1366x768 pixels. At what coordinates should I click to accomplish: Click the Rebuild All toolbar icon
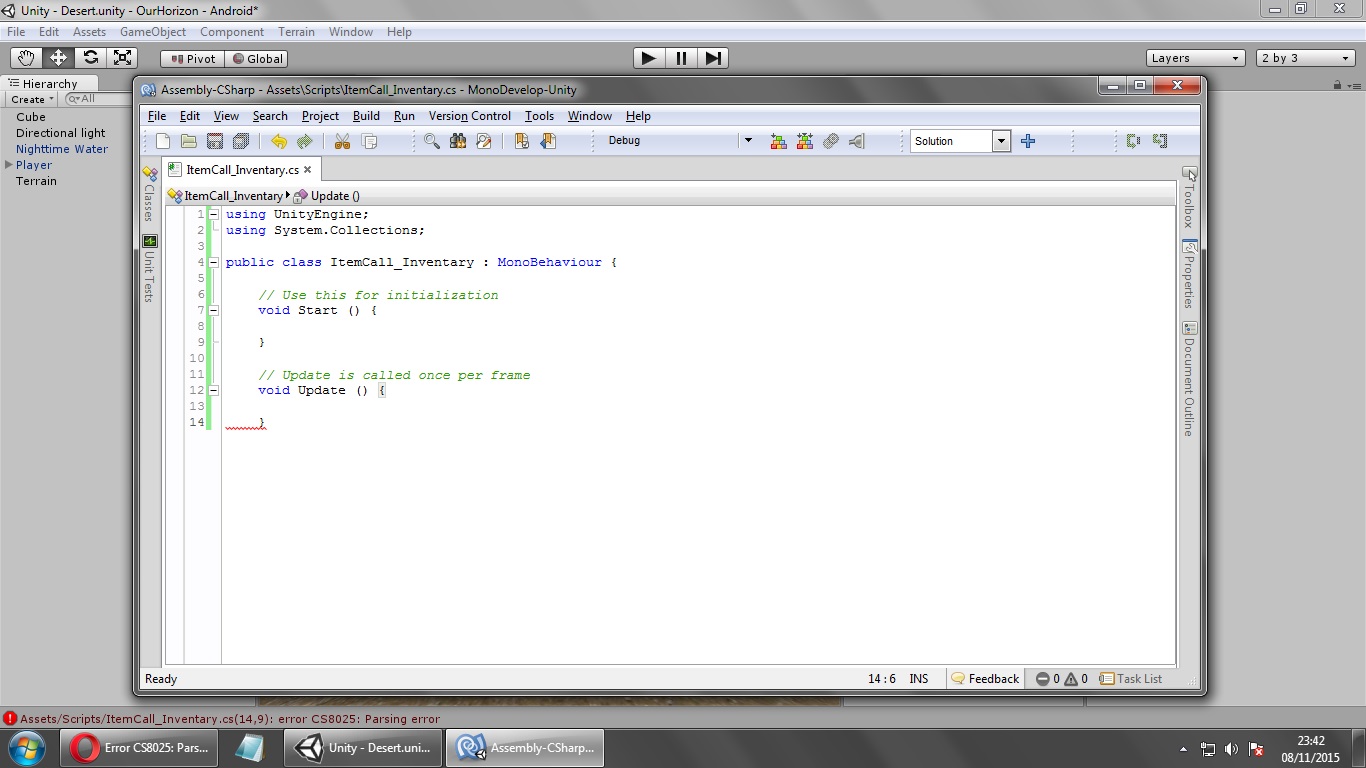click(x=805, y=141)
